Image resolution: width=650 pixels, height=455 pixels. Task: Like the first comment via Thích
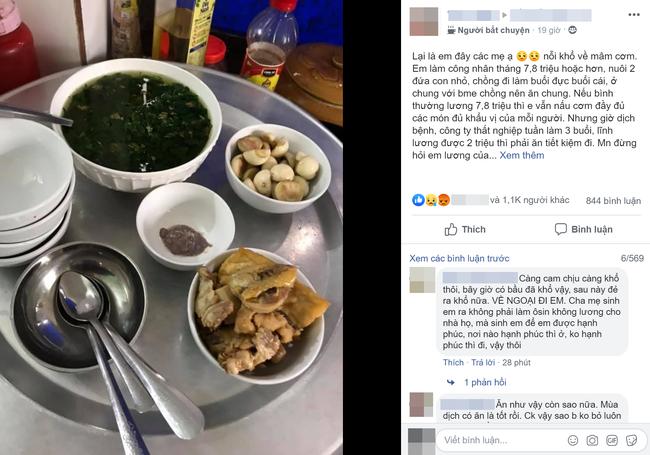click(453, 363)
